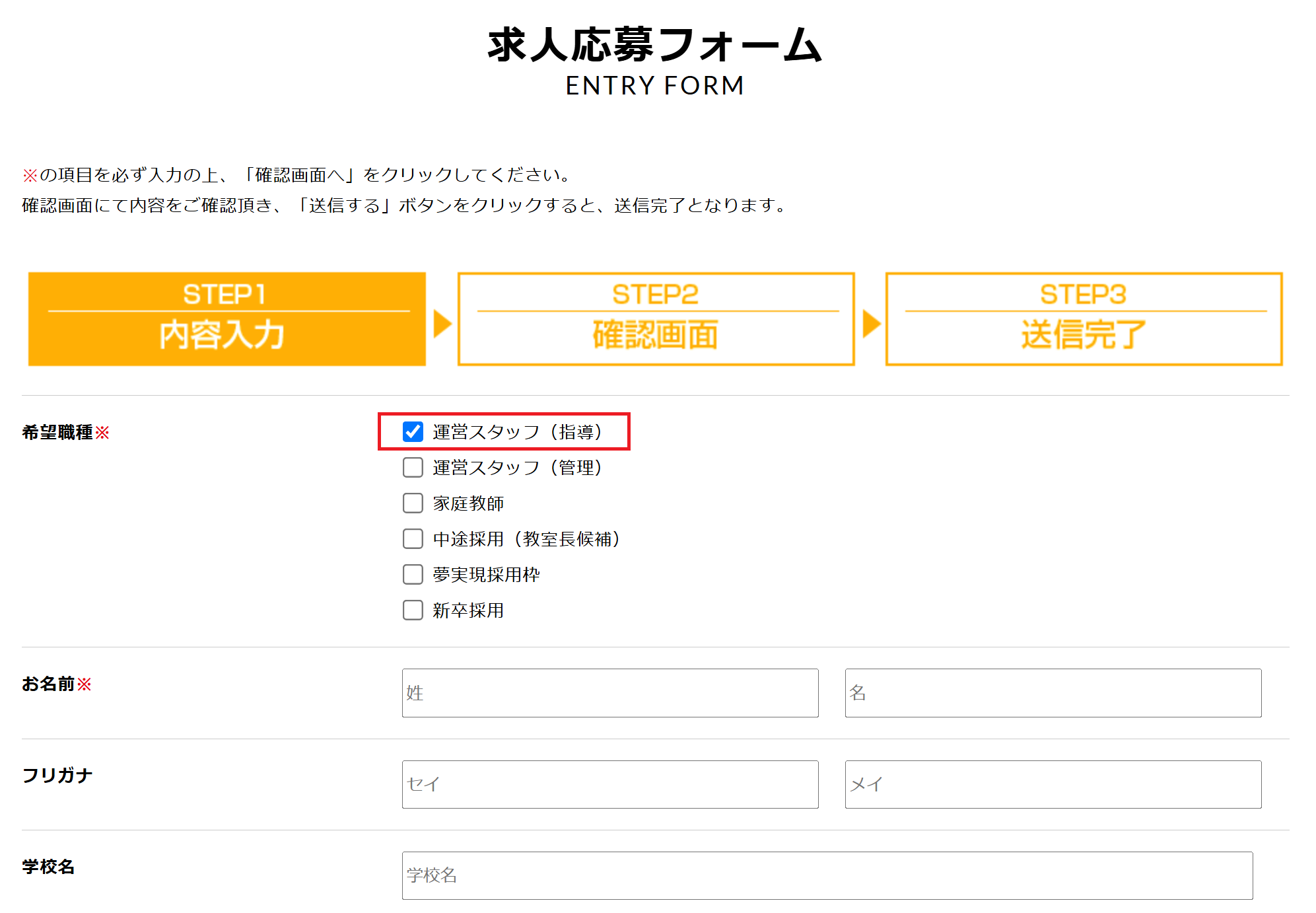
Task: Click the STEP2 確認画面 step box
Action: [x=656, y=319]
